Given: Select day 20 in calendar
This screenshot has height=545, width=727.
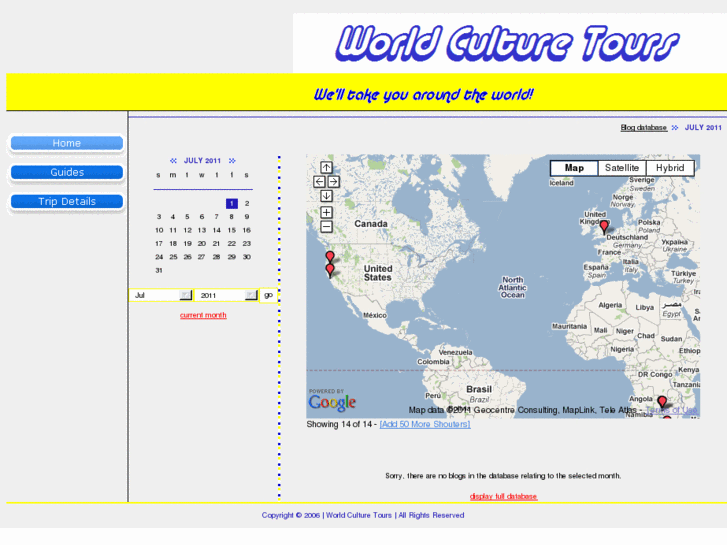Looking at the screenshot, I should coord(202,244).
